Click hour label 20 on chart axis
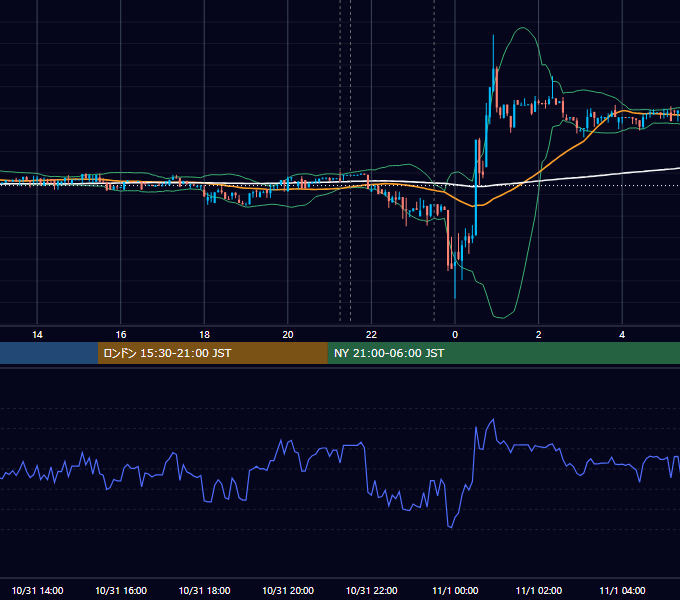This screenshot has width=680, height=600. [288, 335]
